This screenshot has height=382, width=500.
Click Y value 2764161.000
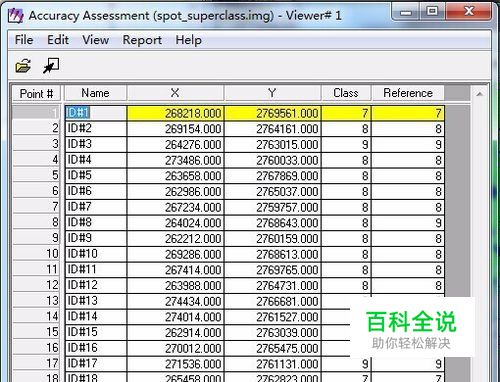(273, 129)
